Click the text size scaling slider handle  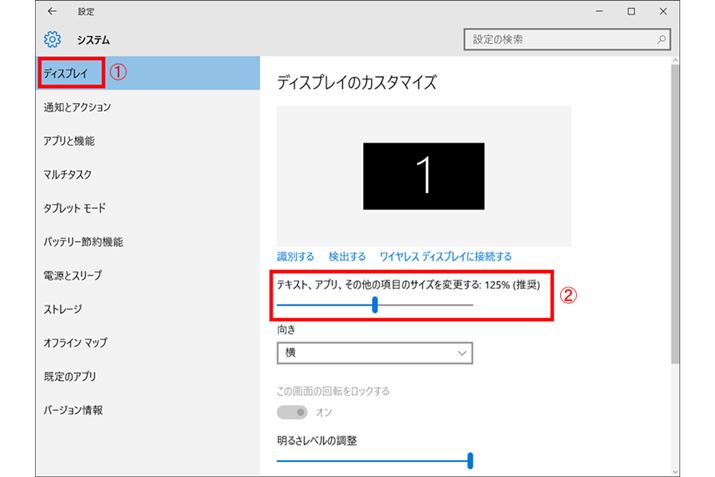(x=375, y=305)
